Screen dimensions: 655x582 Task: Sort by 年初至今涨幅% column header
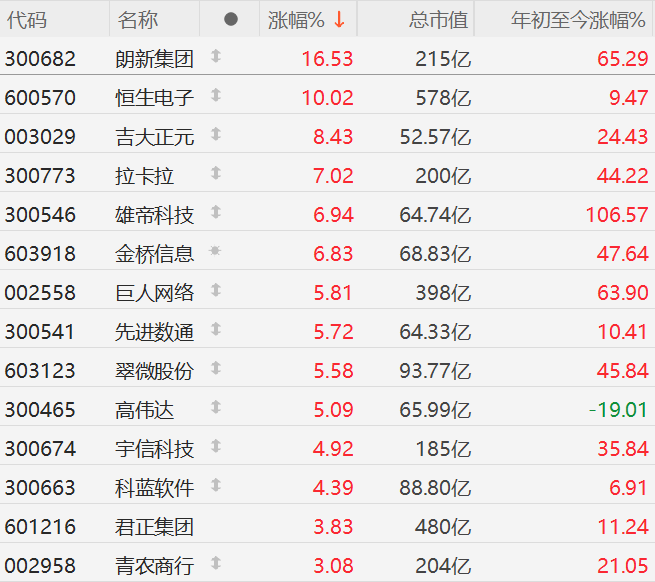coord(578,19)
